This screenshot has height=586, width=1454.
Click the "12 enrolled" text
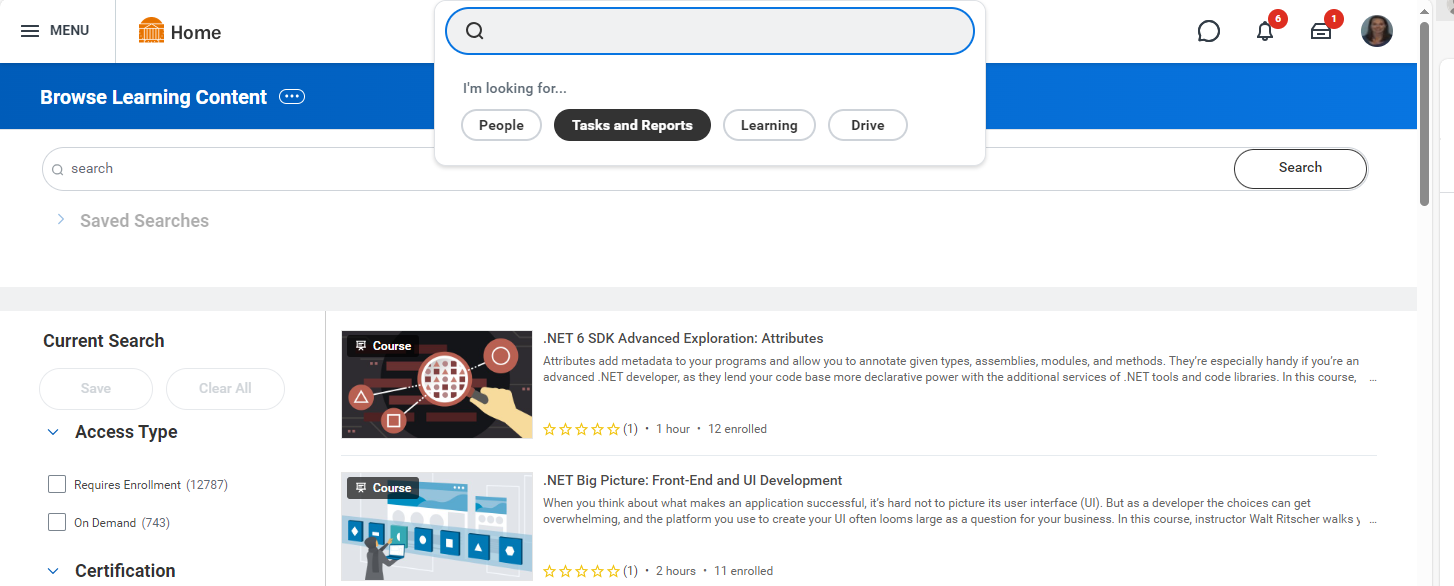[x=737, y=429]
